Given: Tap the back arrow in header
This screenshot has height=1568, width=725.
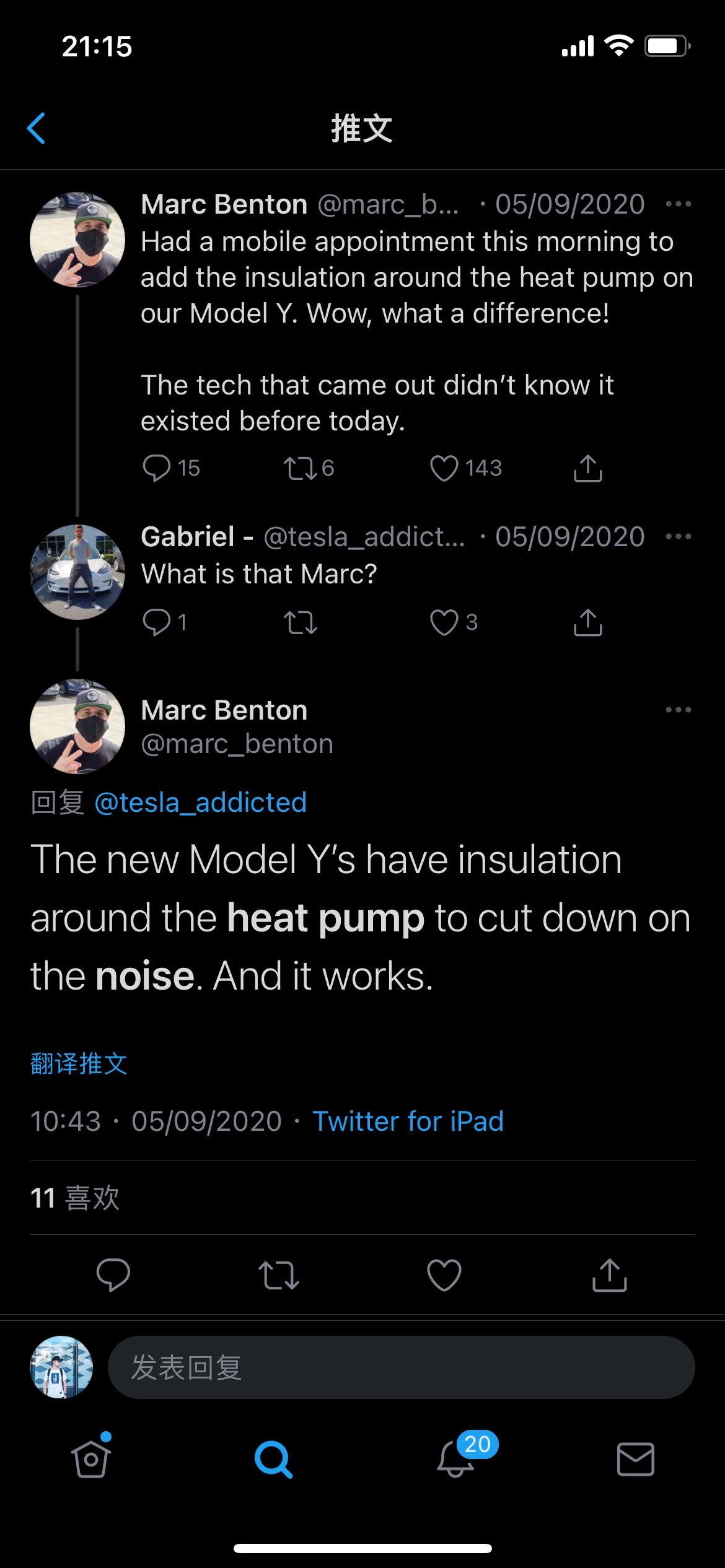Looking at the screenshot, I should point(37,128).
